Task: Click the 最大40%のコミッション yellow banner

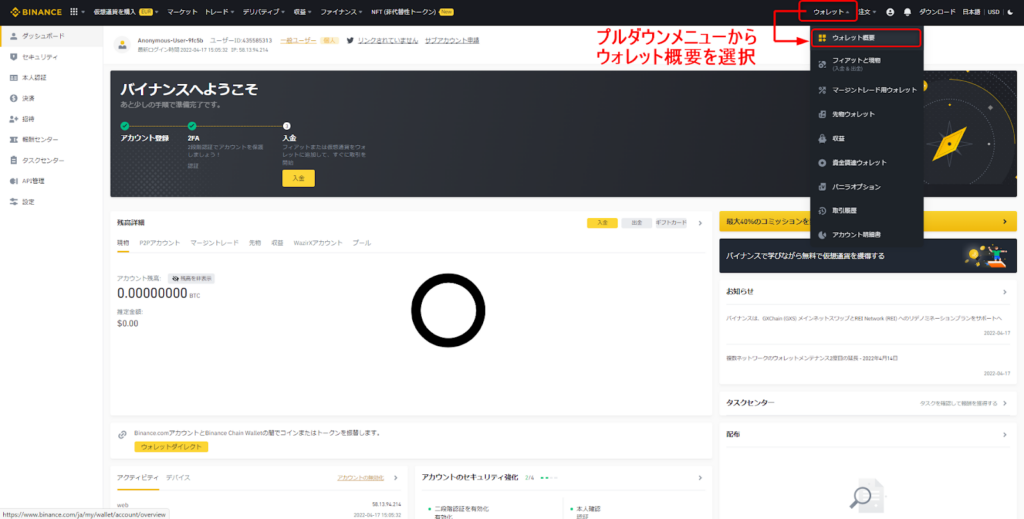Action: [868, 221]
